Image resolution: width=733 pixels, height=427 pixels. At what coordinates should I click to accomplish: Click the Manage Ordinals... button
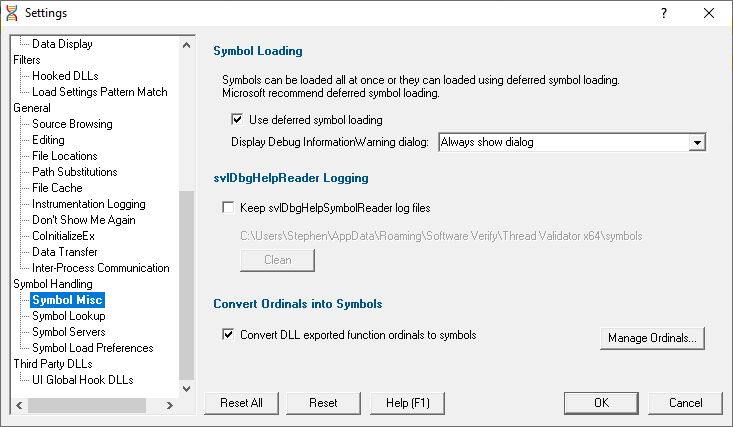pos(652,338)
